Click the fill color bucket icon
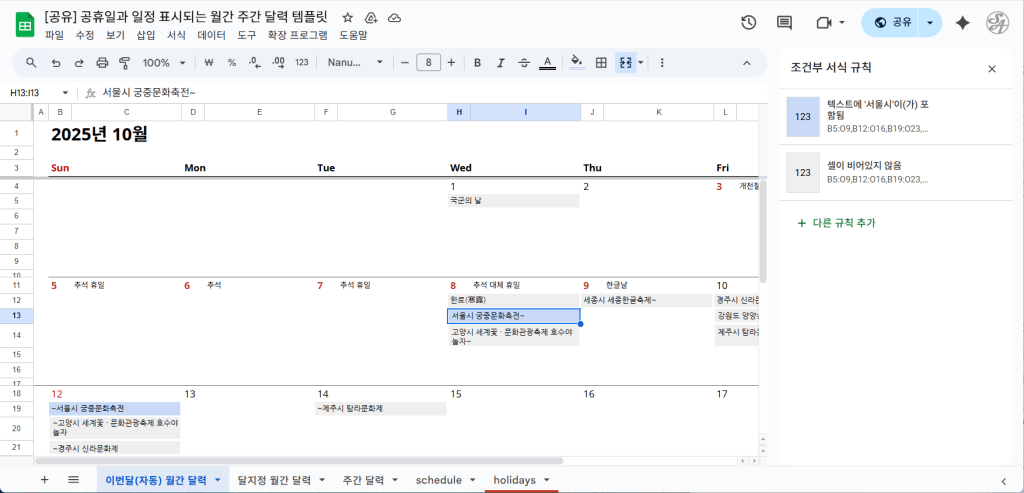This screenshot has height=493, width=1024. (x=576, y=62)
